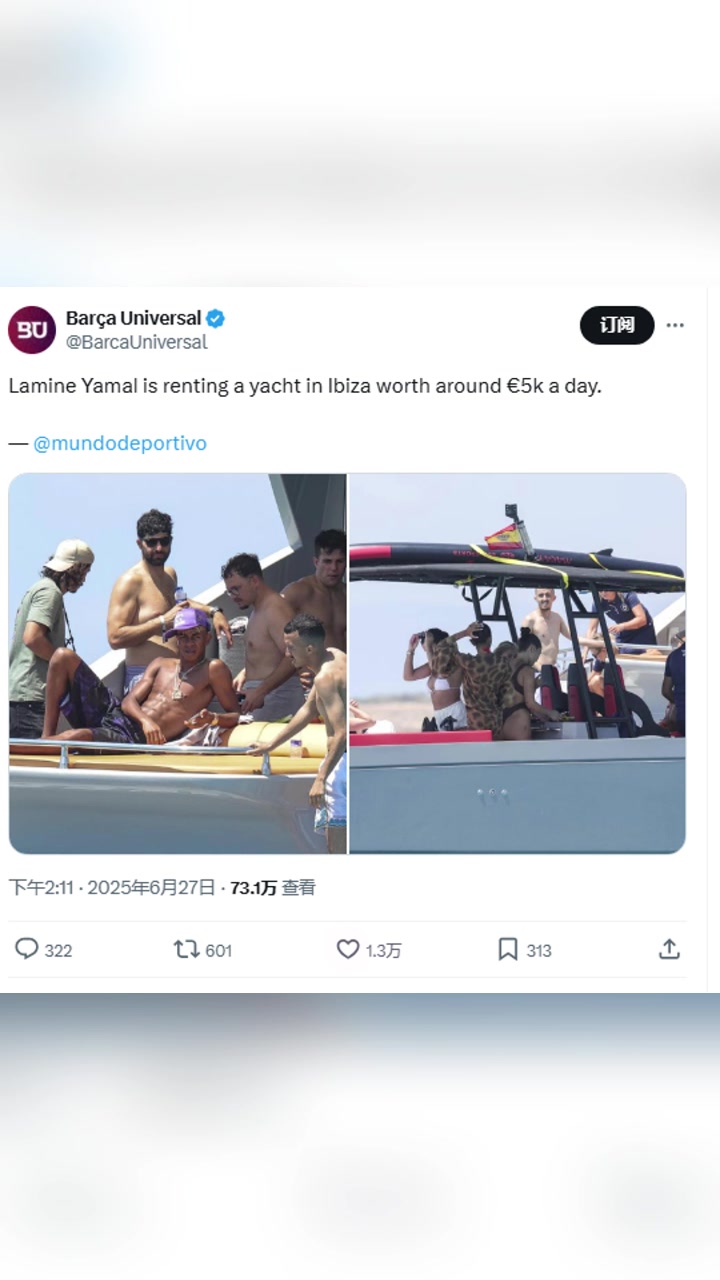Click the reply speech bubble icon
The width and height of the screenshot is (720, 1280).
coord(27,949)
